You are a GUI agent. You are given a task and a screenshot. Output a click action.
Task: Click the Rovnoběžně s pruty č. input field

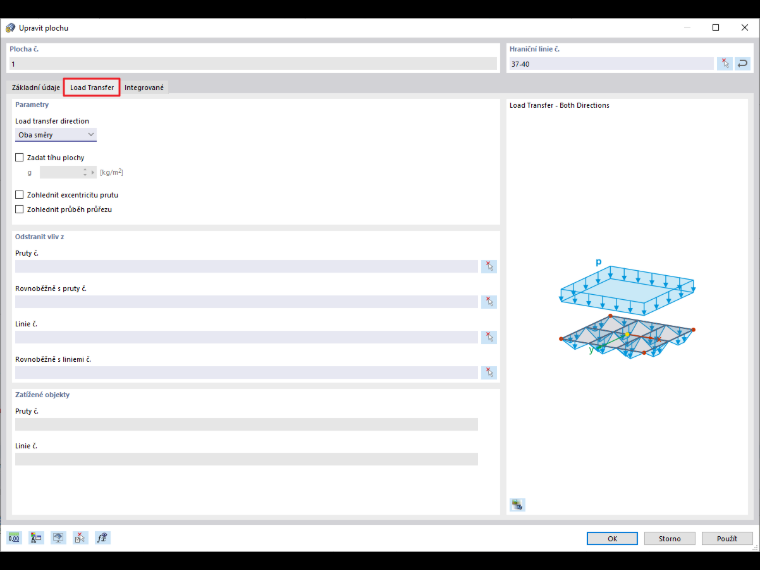pos(246,301)
